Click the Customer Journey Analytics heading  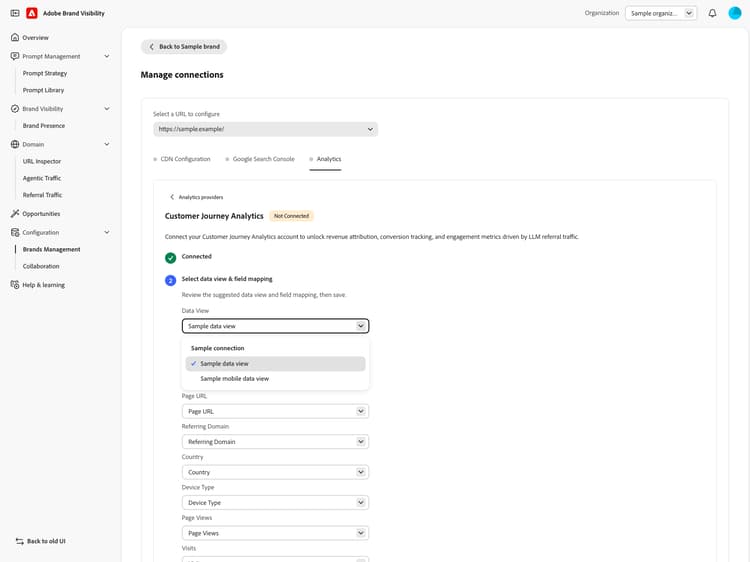(214, 216)
